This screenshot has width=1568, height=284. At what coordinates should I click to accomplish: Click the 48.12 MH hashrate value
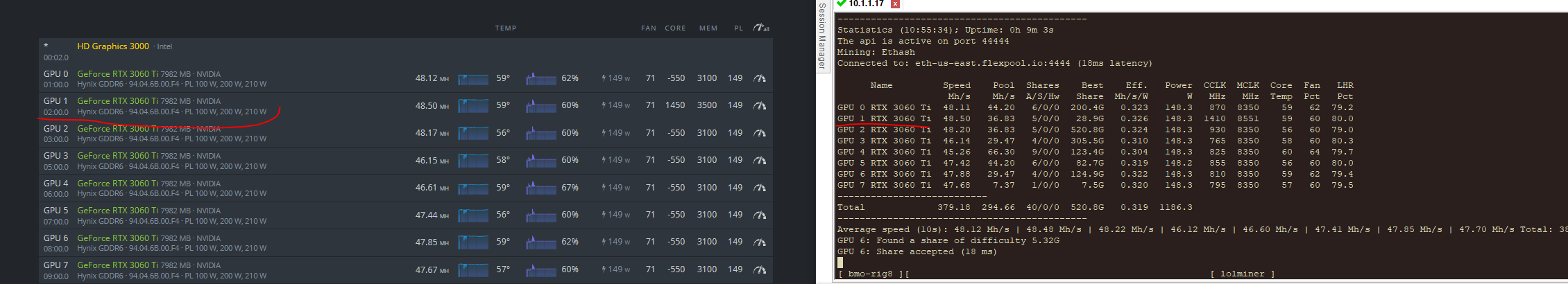[x=432, y=78]
